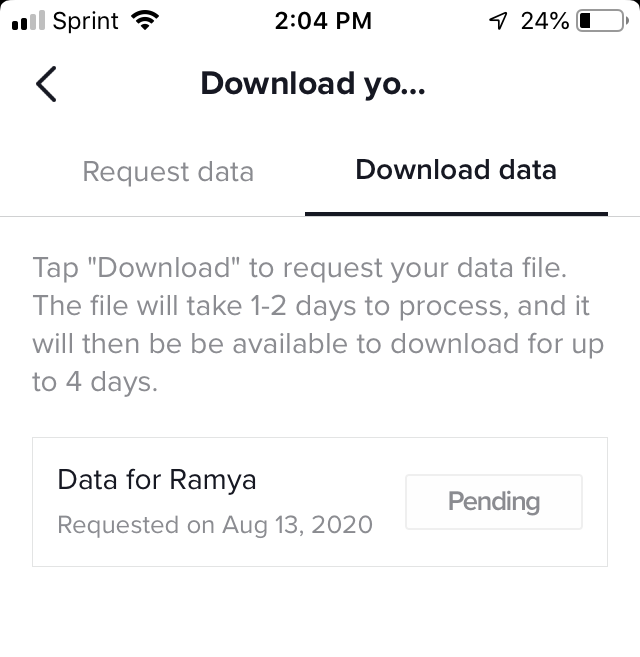
Task: Tap the "to 4 days." line of text
Action: (x=95, y=382)
